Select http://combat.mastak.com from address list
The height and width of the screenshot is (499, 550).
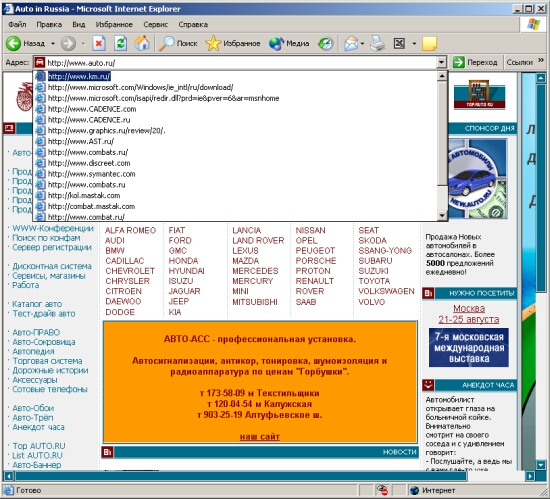coord(236,206)
